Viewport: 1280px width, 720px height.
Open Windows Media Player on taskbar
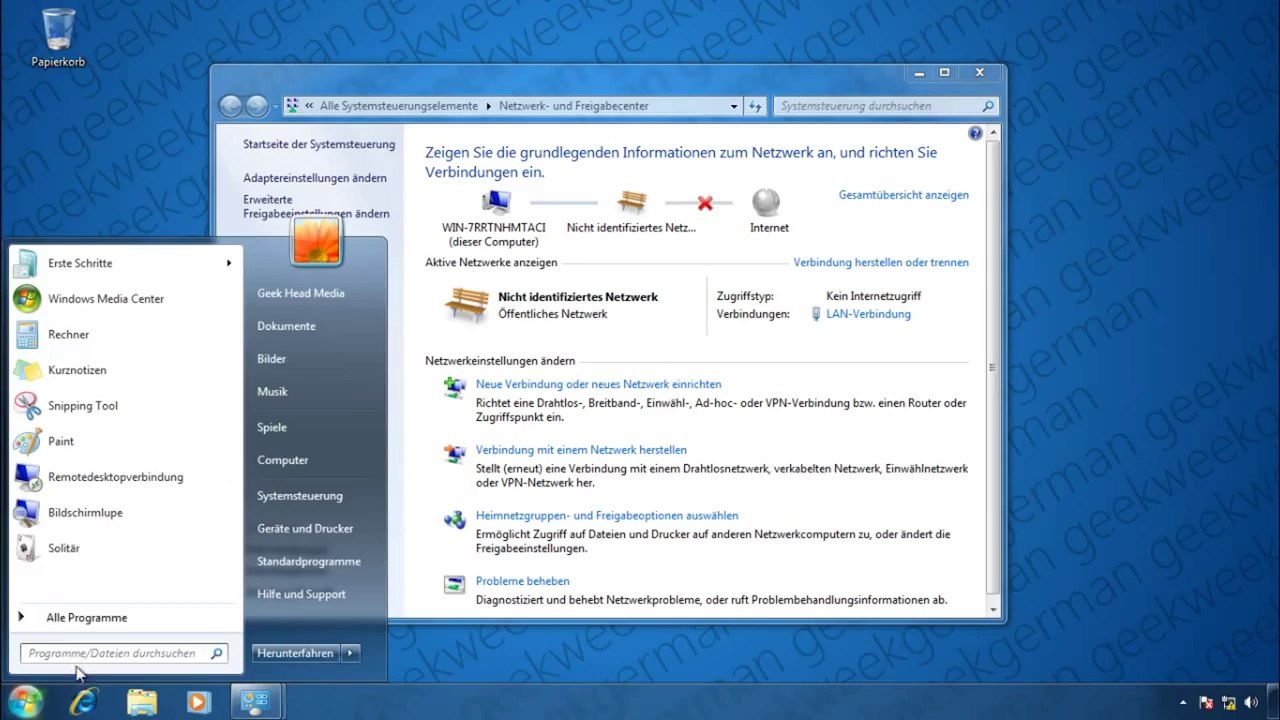(x=198, y=702)
